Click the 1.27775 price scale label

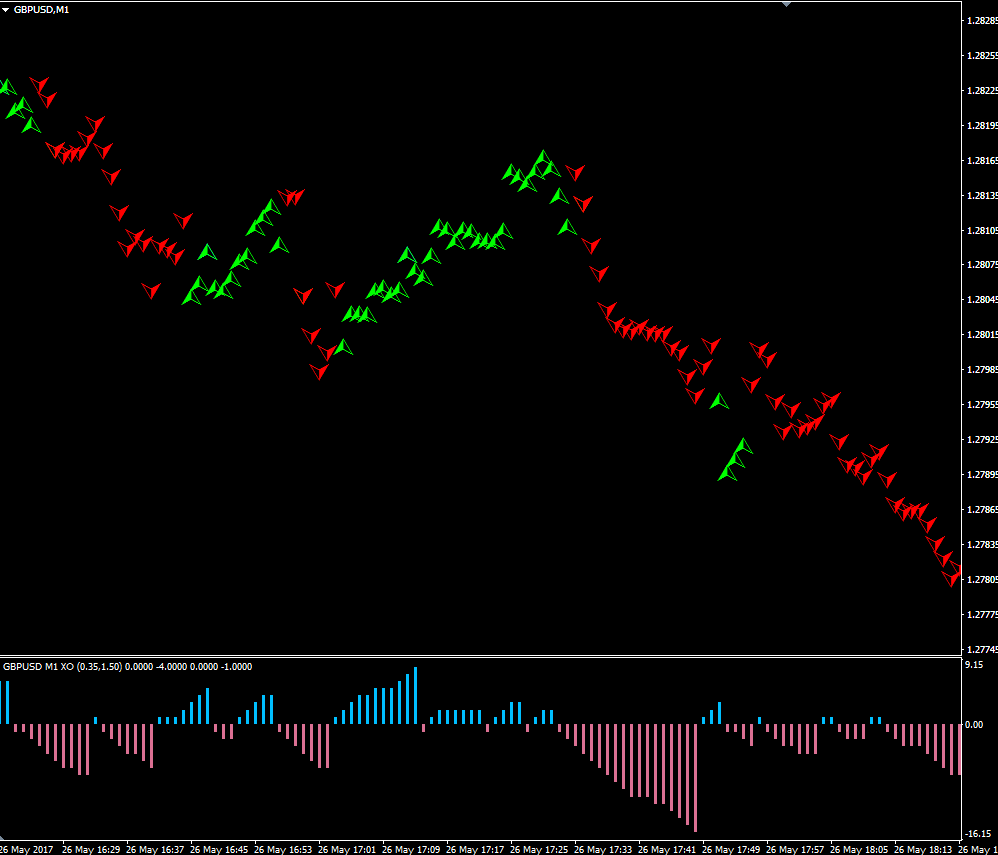[x=981, y=615]
